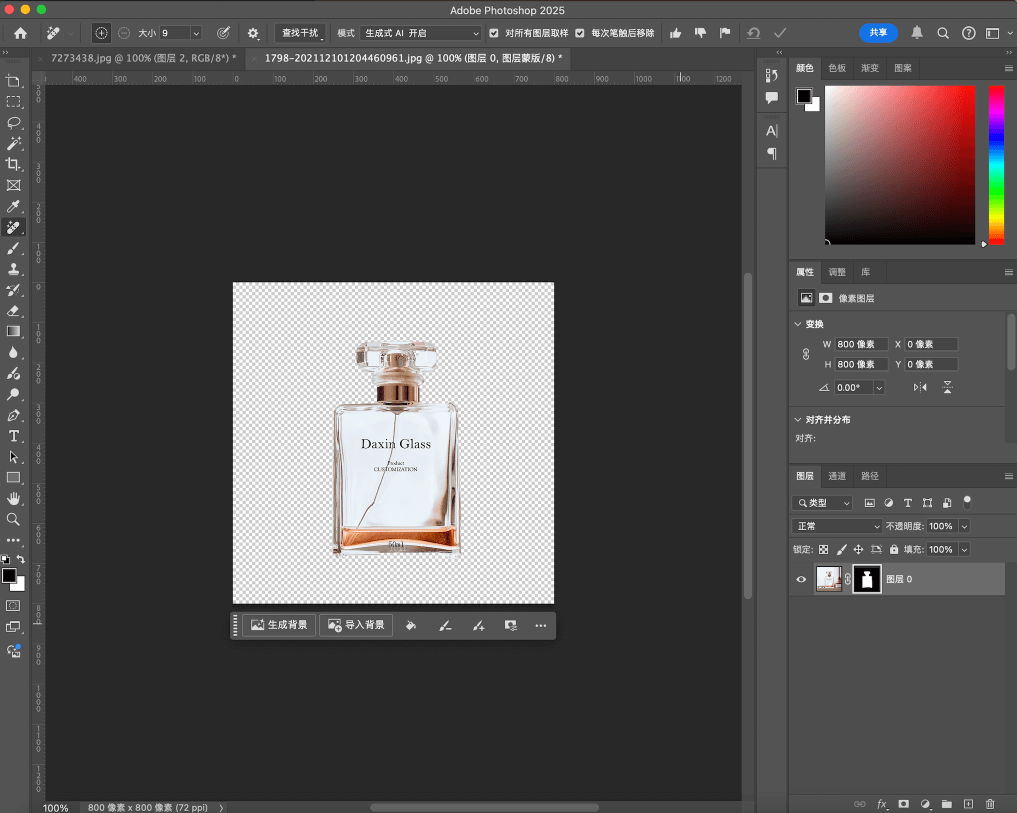Image resolution: width=1017 pixels, height=813 pixels.
Task: Select the Crop tool
Action: tap(13, 164)
